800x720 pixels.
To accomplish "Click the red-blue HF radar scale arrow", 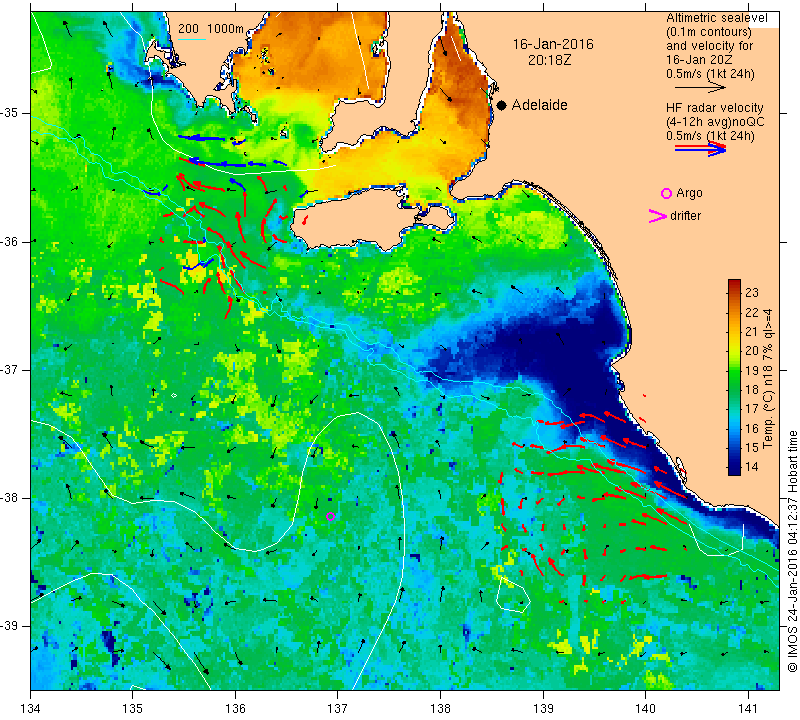I will 700,149.
